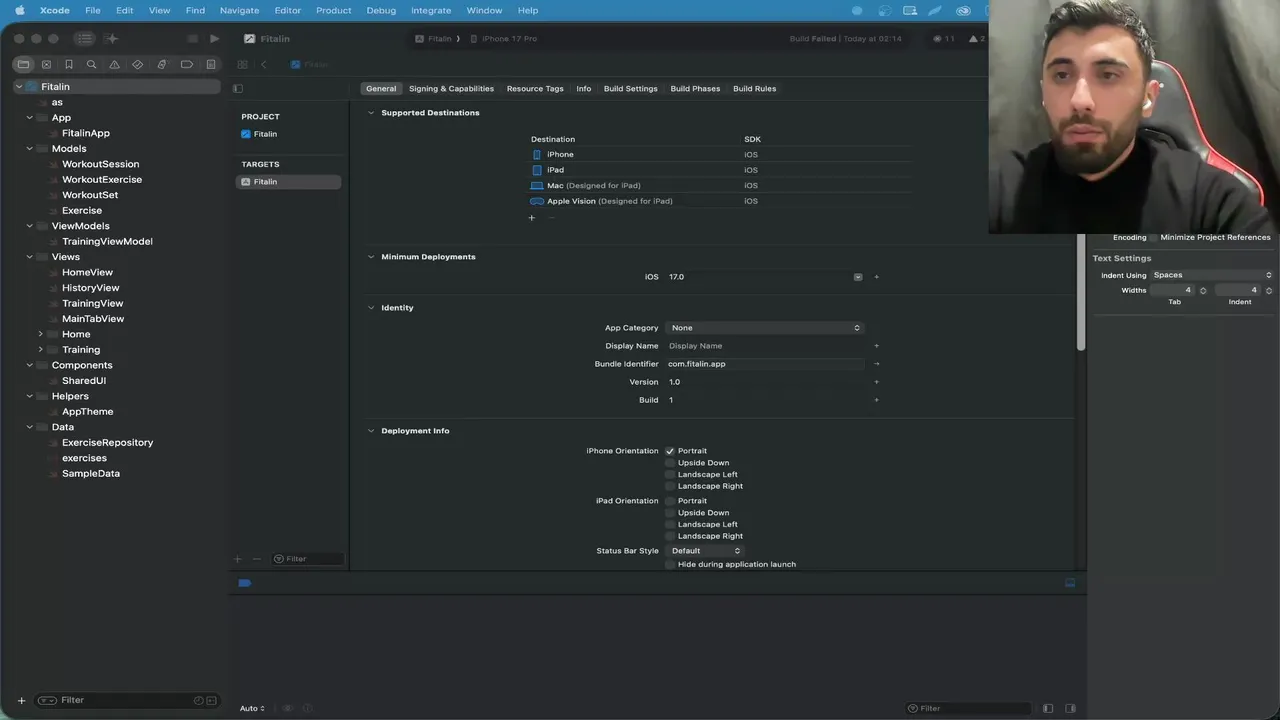Check Hide during application launch

[x=670, y=564]
